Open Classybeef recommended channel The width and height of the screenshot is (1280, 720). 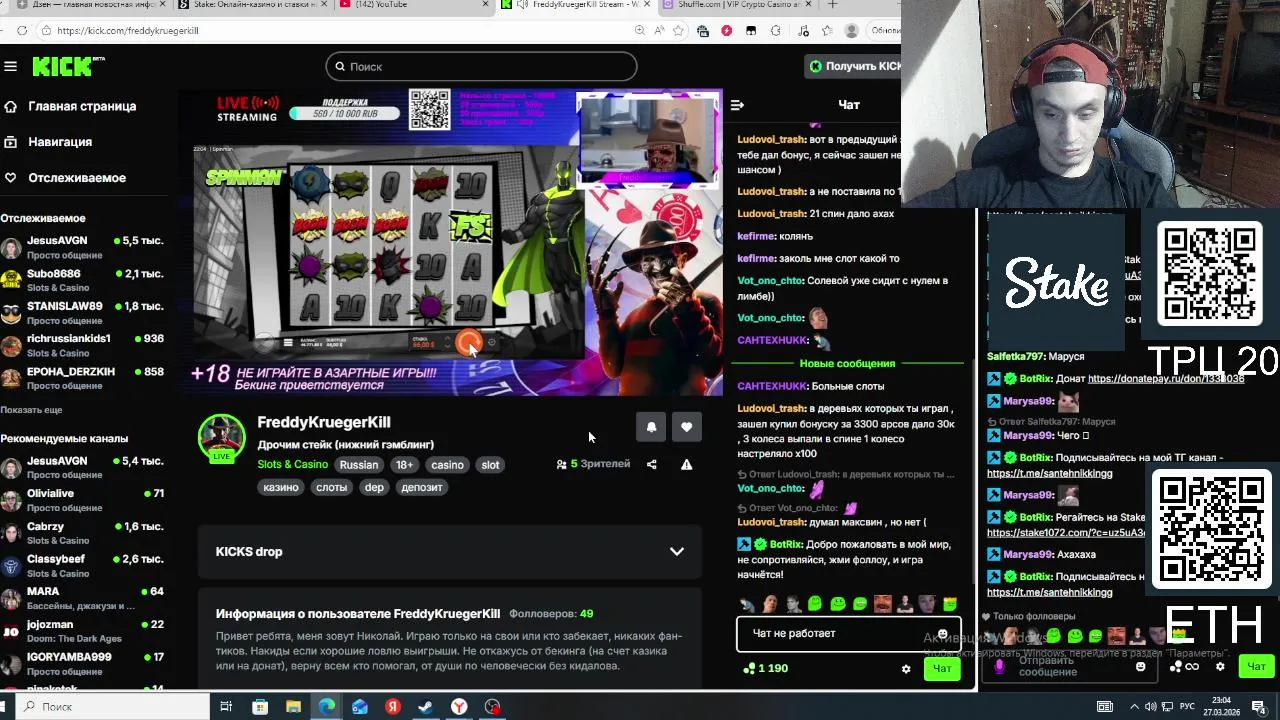(82, 566)
